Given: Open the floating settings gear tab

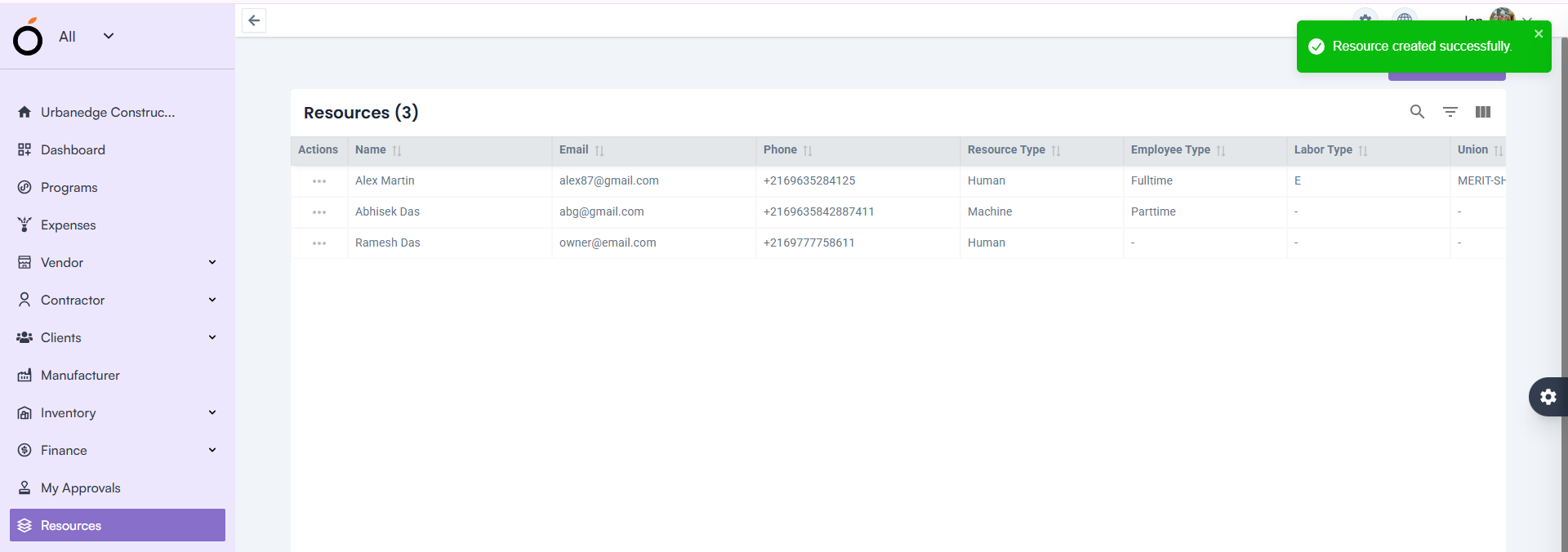Looking at the screenshot, I should [1548, 397].
